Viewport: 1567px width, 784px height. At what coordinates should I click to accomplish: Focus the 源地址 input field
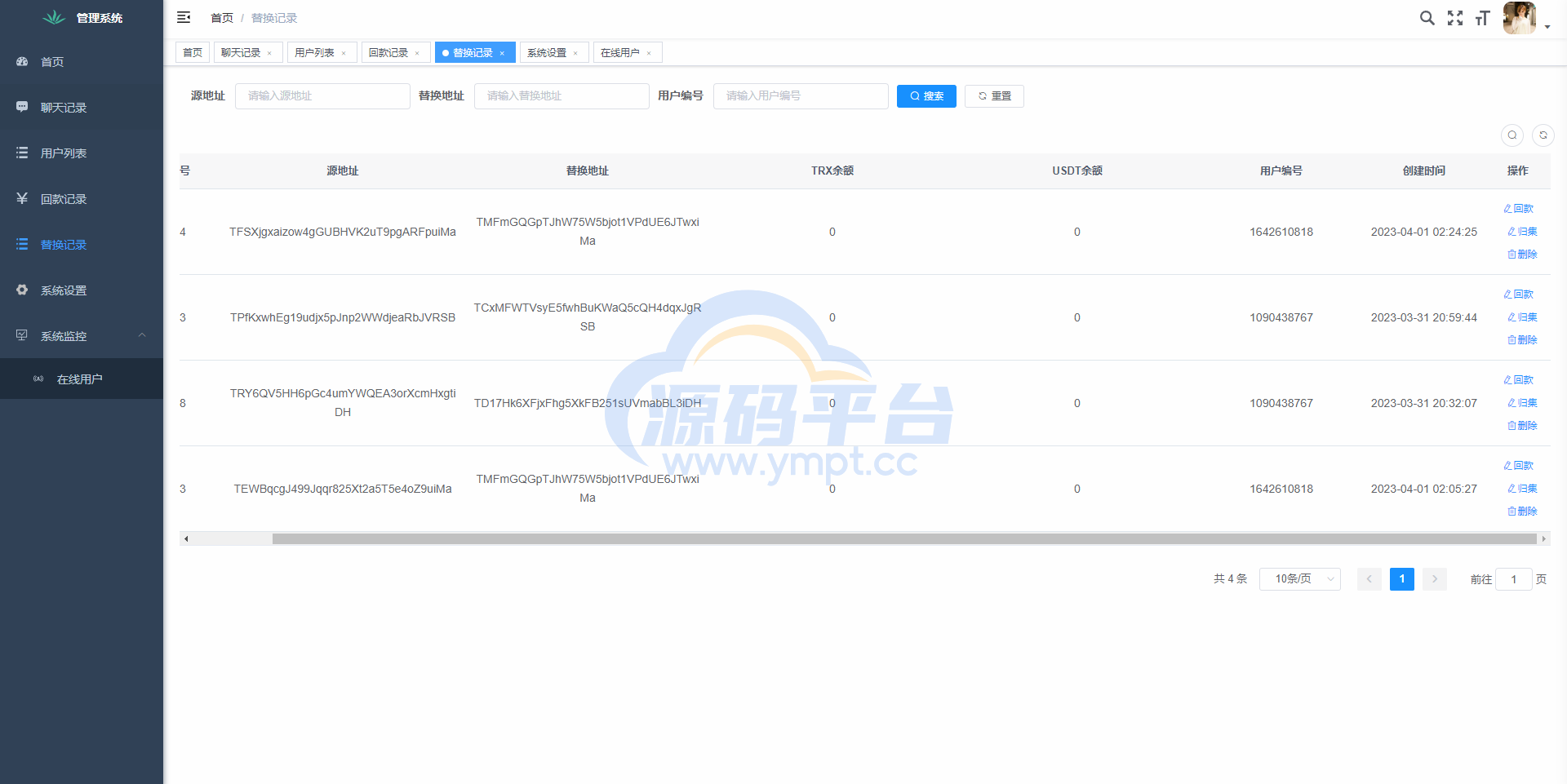click(322, 95)
